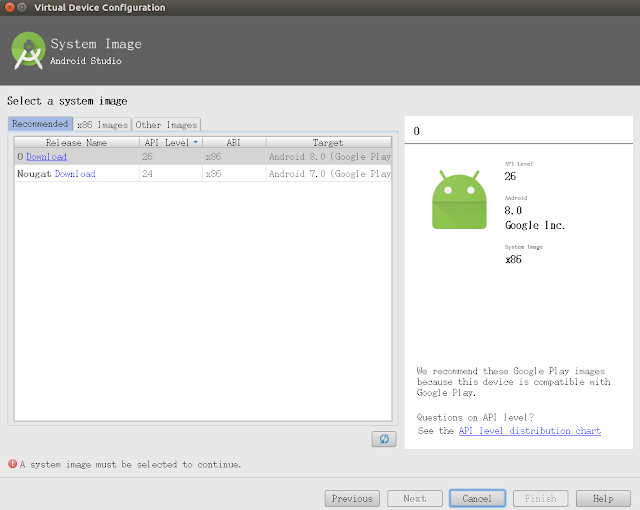Sort by API Level column header
The image size is (640, 510).
(171, 142)
